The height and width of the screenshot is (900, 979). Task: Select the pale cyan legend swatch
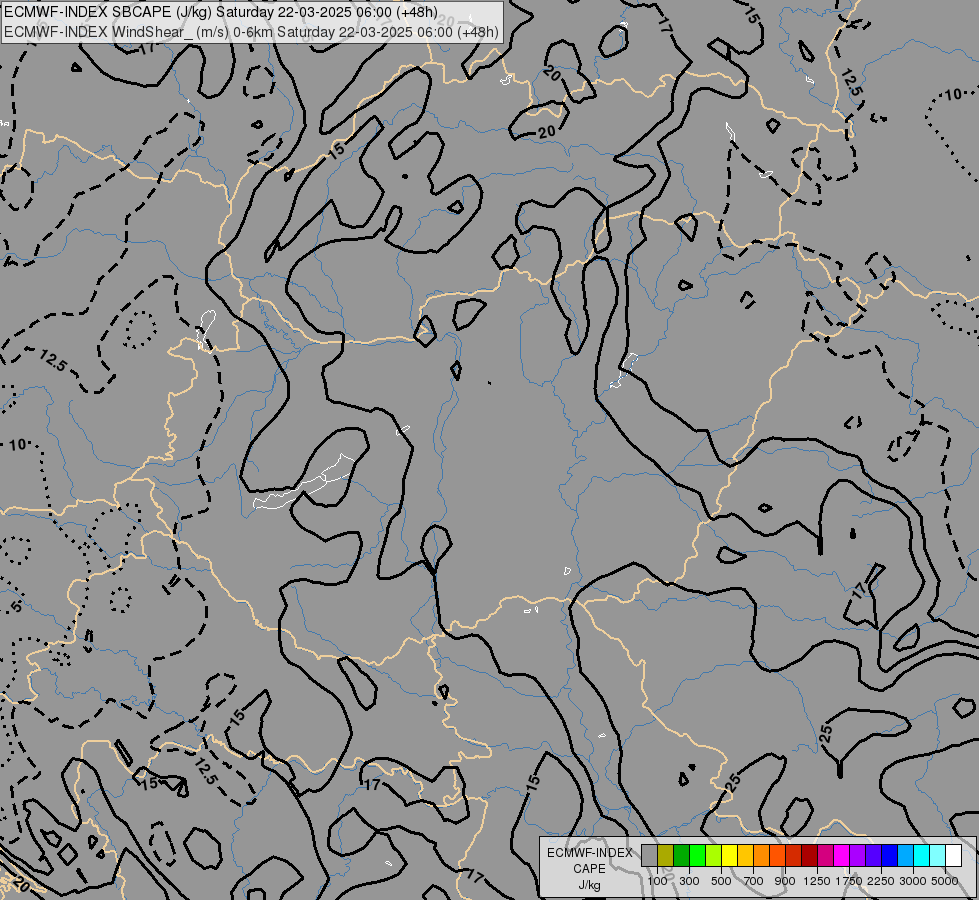937,856
